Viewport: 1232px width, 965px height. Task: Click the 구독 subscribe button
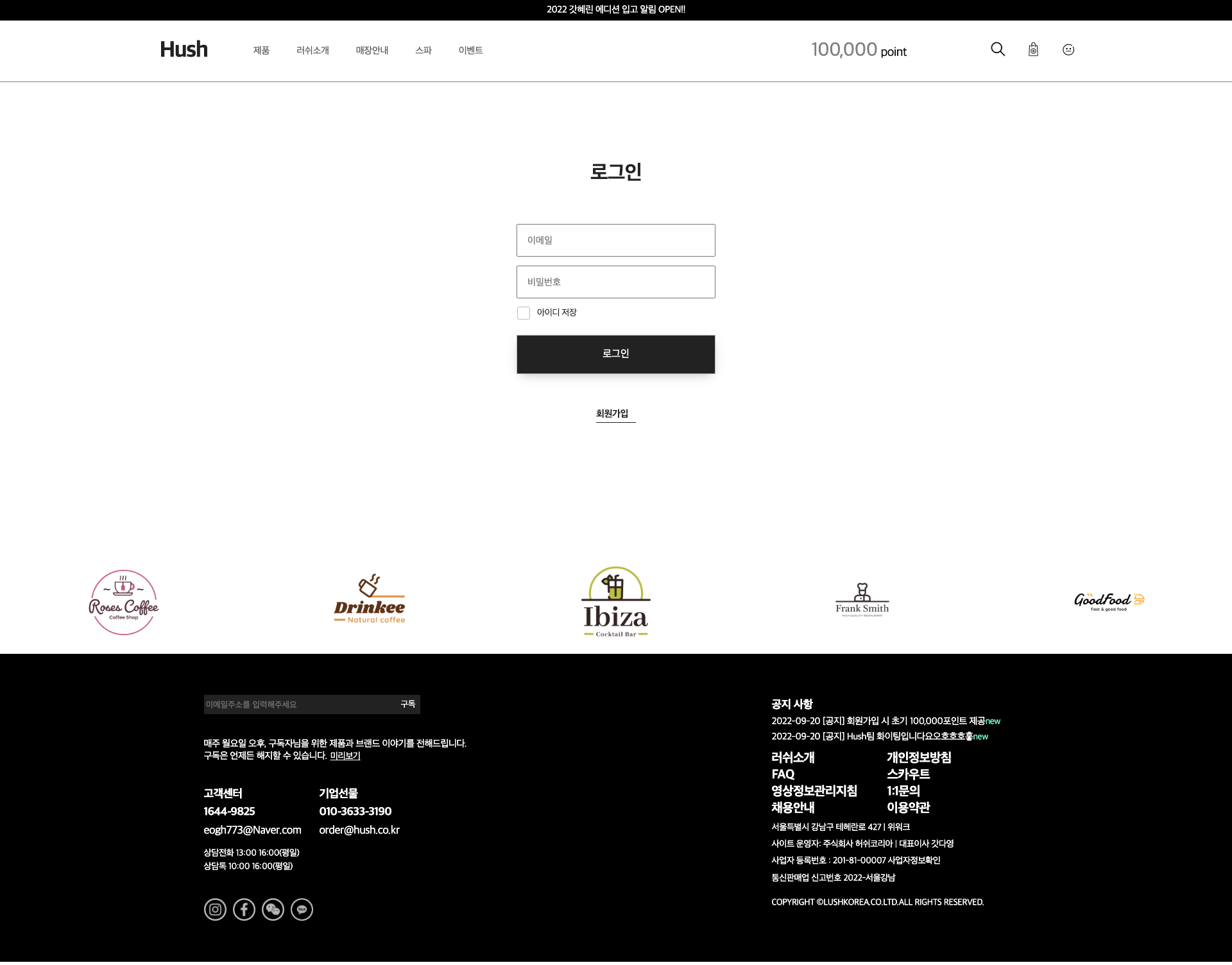point(407,704)
